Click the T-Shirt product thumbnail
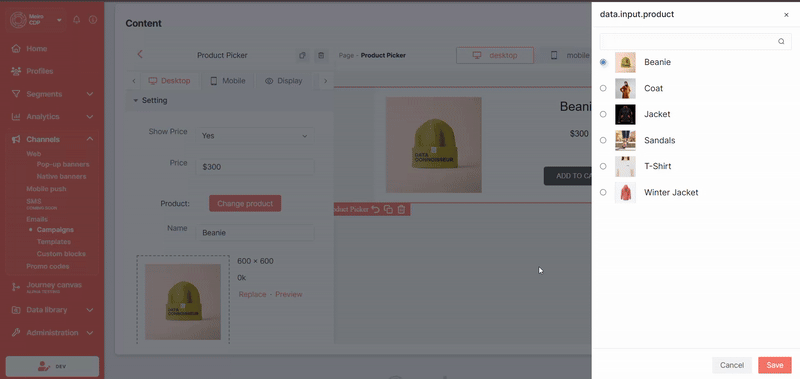The image size is (800, 379). 625,166
